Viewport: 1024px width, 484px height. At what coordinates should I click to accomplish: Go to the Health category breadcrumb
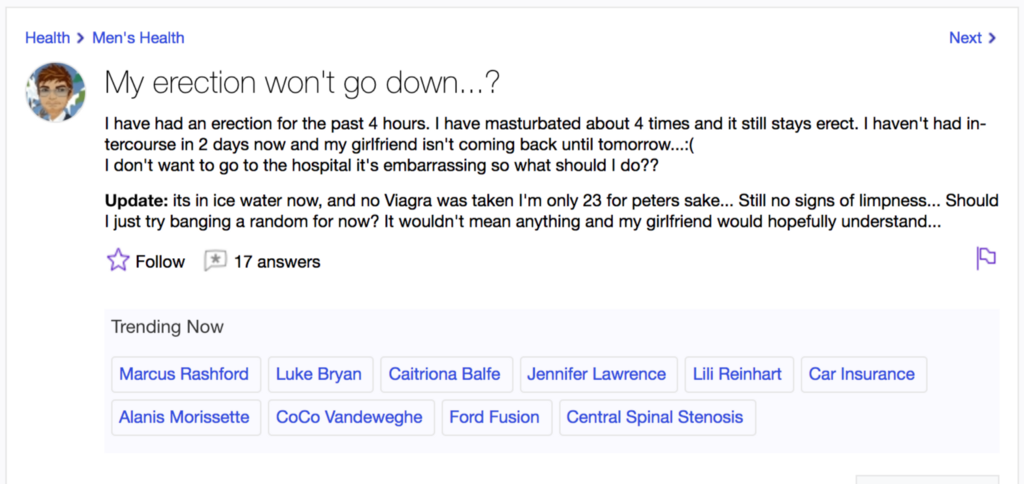48,38
